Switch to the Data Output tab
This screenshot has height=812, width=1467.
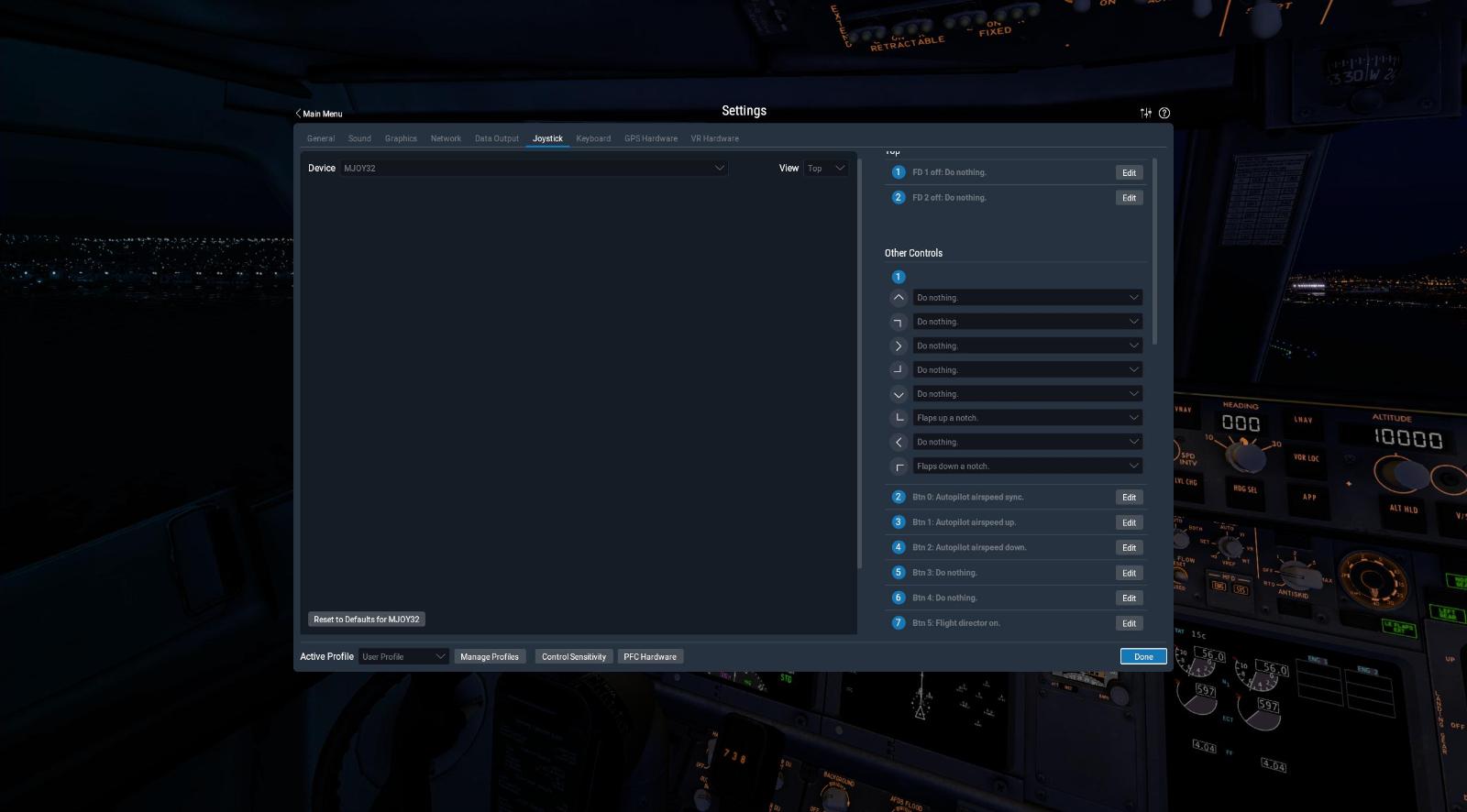497,138
